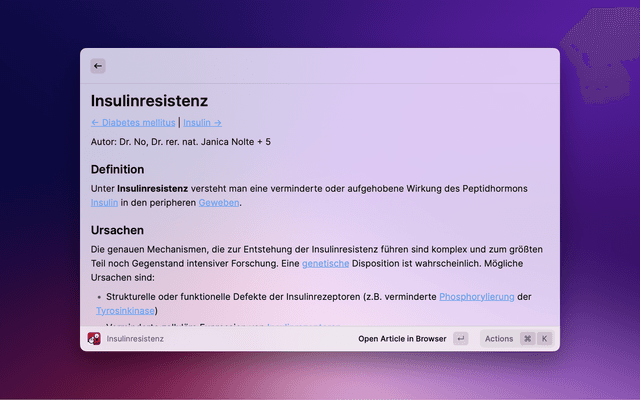640x400 pixels.
Task: Click the bold Insulinresistenz term in the Definition
Action: pos(152,188)
